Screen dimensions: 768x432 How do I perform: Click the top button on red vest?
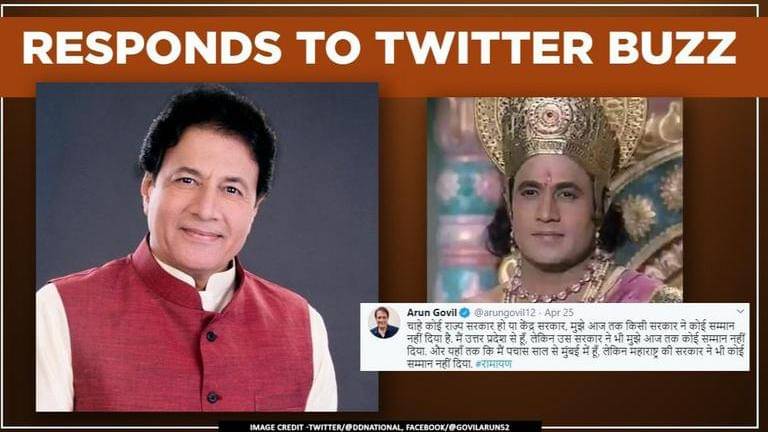(211, 336)
